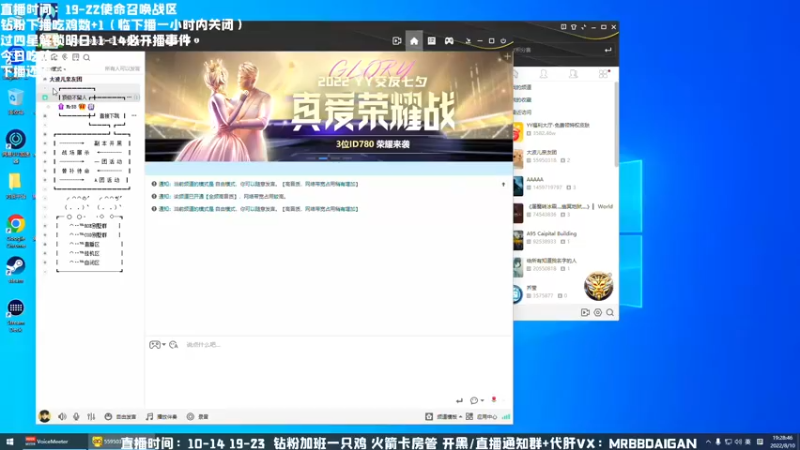Click the video camera icon in YY title bar
This screenshot has height=450, width=800.
tap(397, 41)
